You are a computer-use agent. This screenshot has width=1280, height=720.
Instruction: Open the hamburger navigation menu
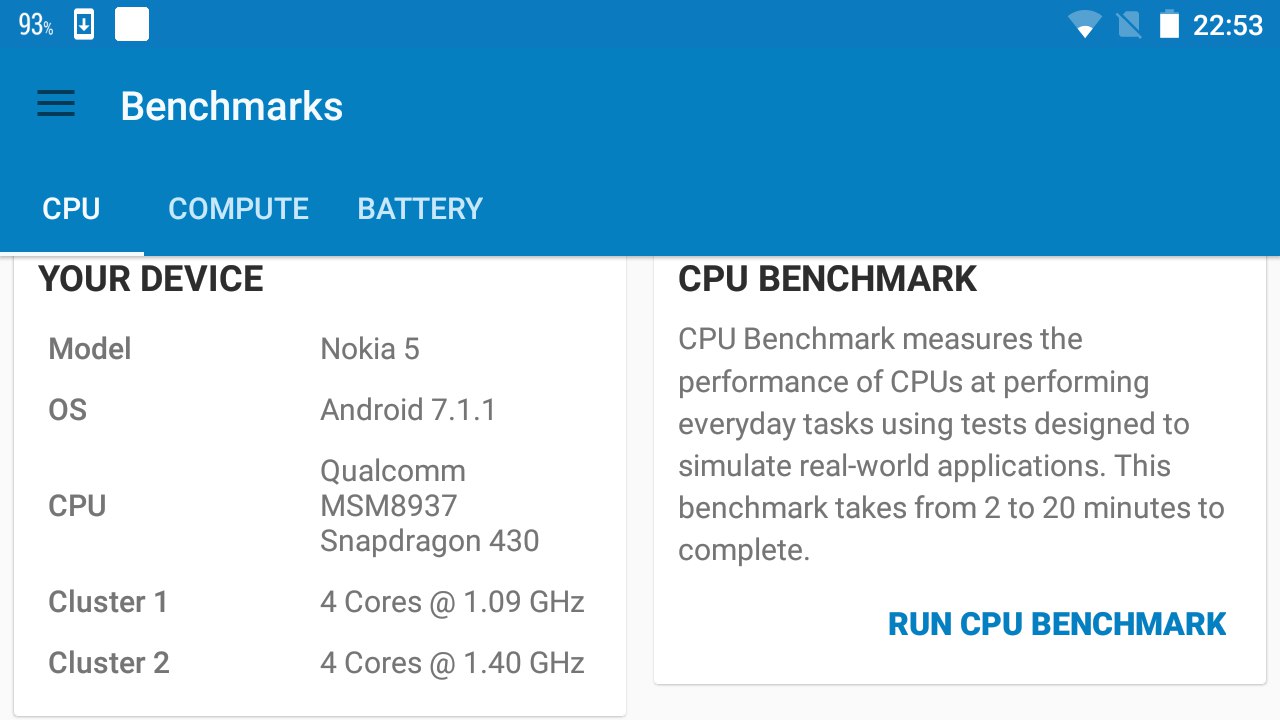pos(56,104)
